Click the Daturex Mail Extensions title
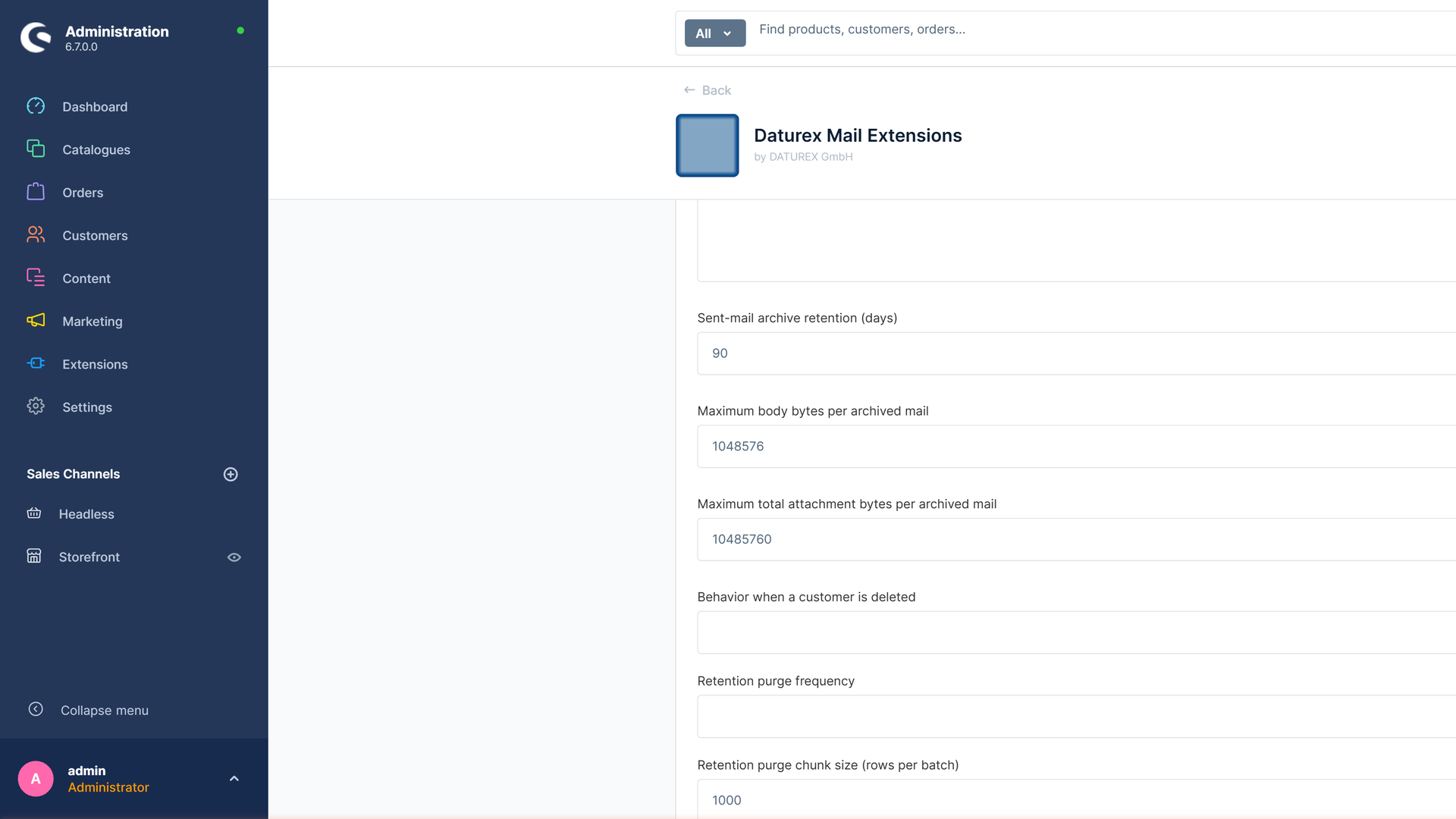1456x819 pixels. pos(858,136)
